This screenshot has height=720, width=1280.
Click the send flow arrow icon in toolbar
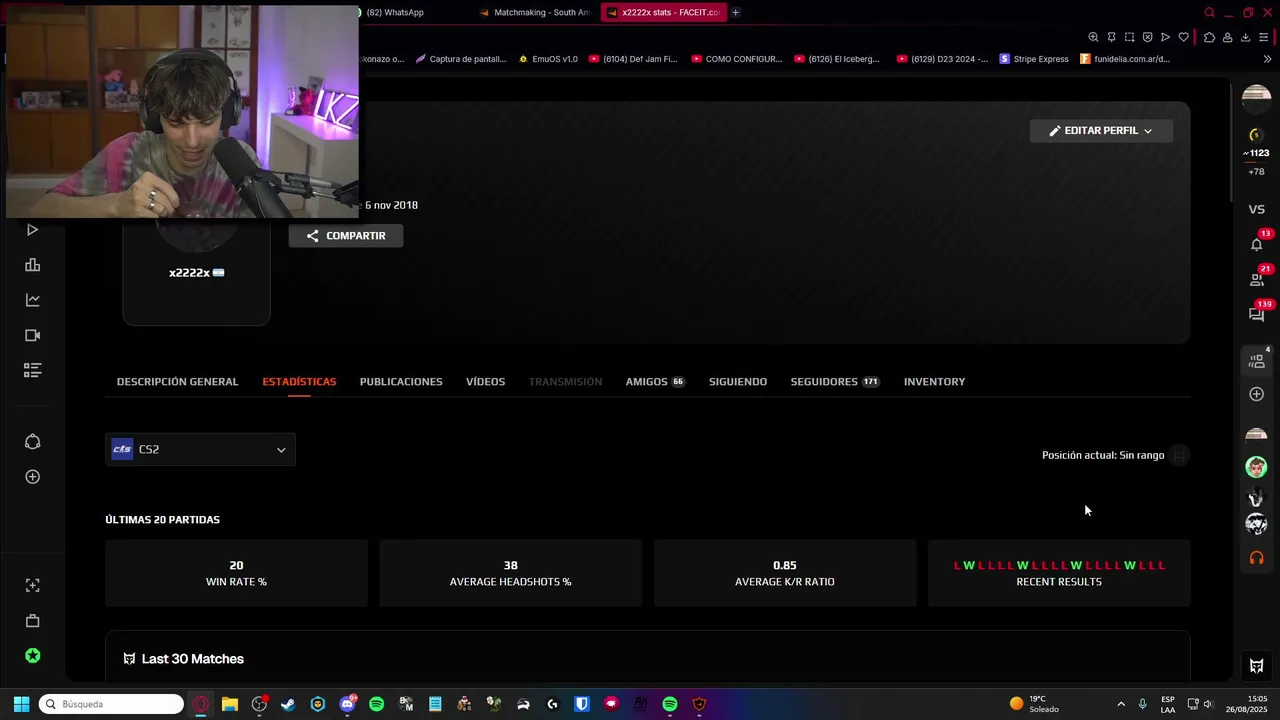[x=1165, y=37]
